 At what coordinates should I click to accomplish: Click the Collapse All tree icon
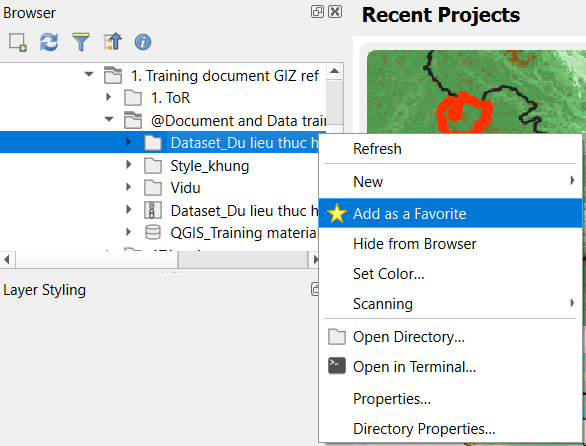(x=112, y=42)
